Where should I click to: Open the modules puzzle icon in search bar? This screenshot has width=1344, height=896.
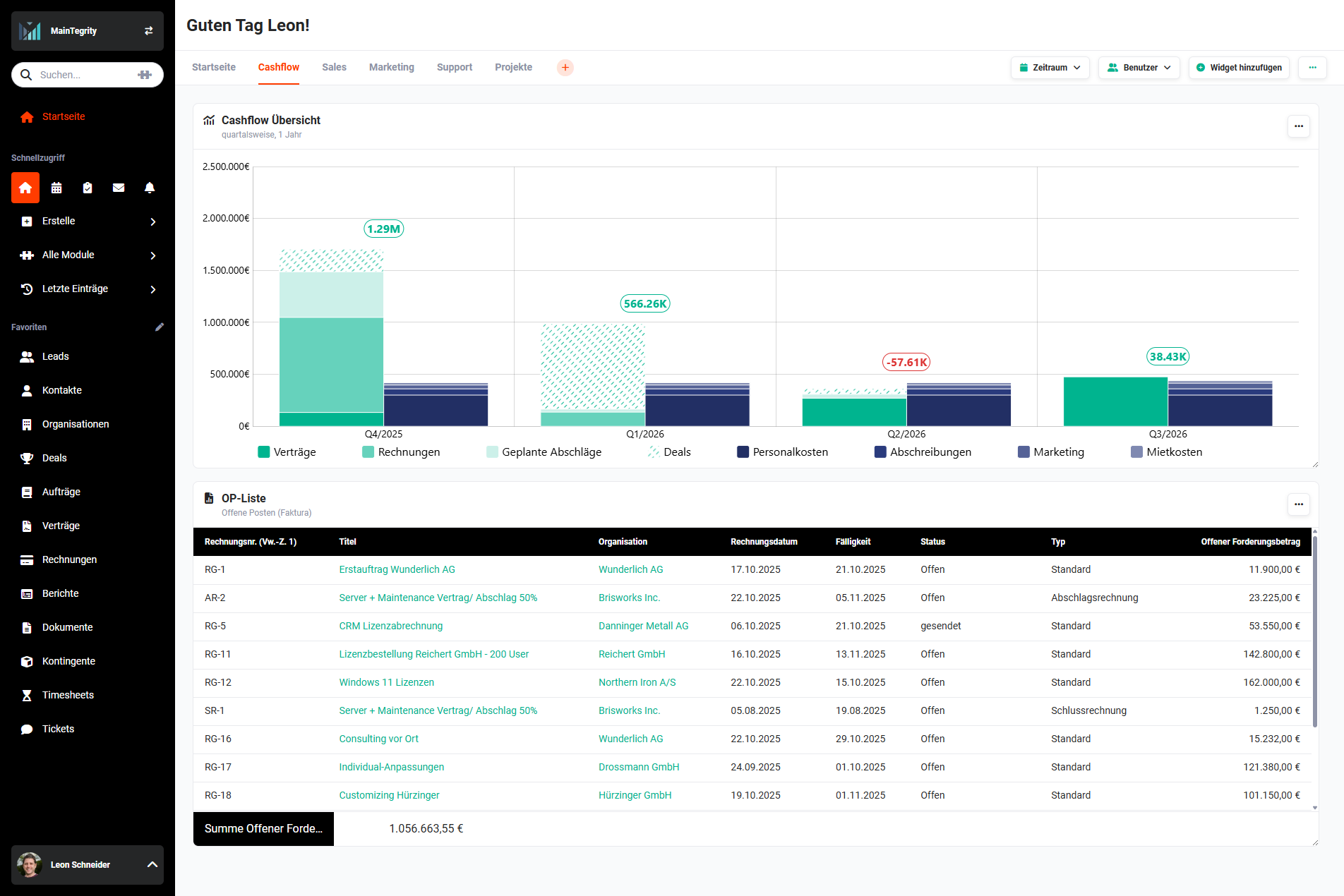(x=145, y=75)
